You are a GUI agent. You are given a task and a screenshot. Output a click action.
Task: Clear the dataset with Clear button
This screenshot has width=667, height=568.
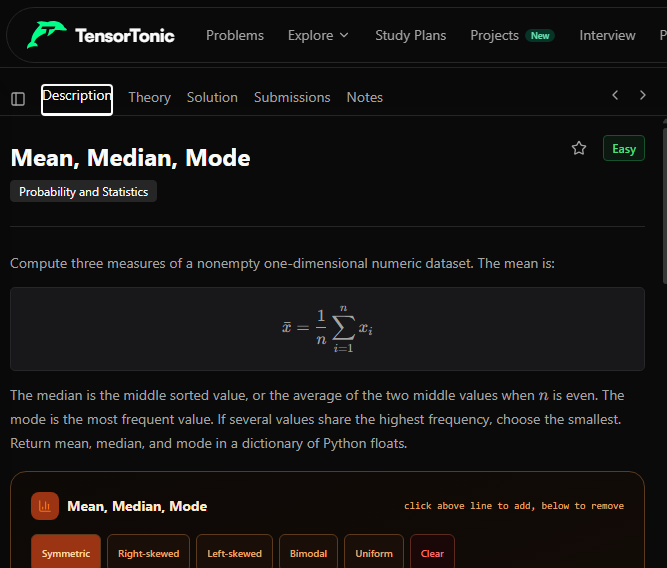coord(432,553)
